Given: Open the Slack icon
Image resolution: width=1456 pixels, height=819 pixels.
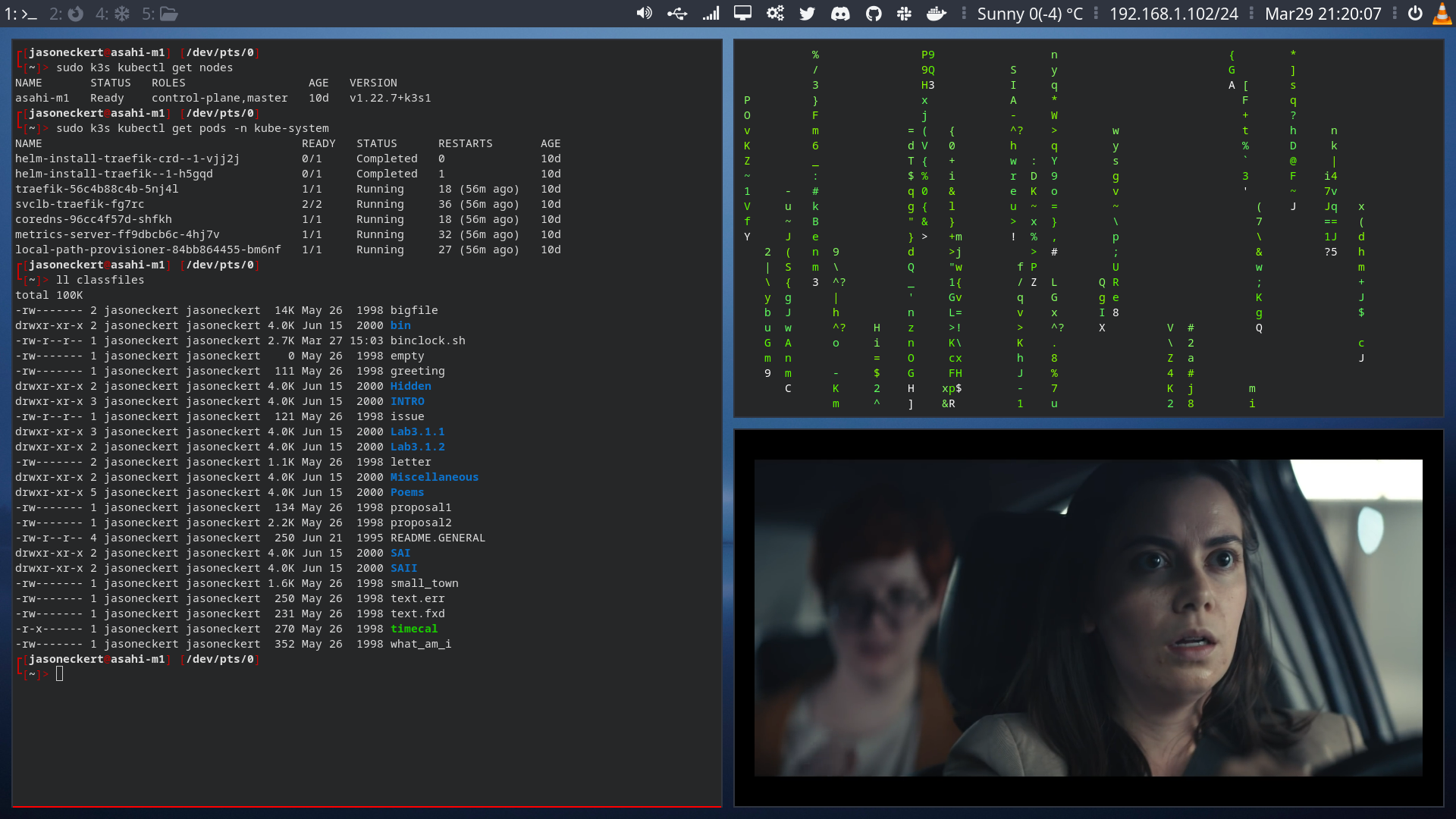Looking at the screenshot, I should point(904,14).
